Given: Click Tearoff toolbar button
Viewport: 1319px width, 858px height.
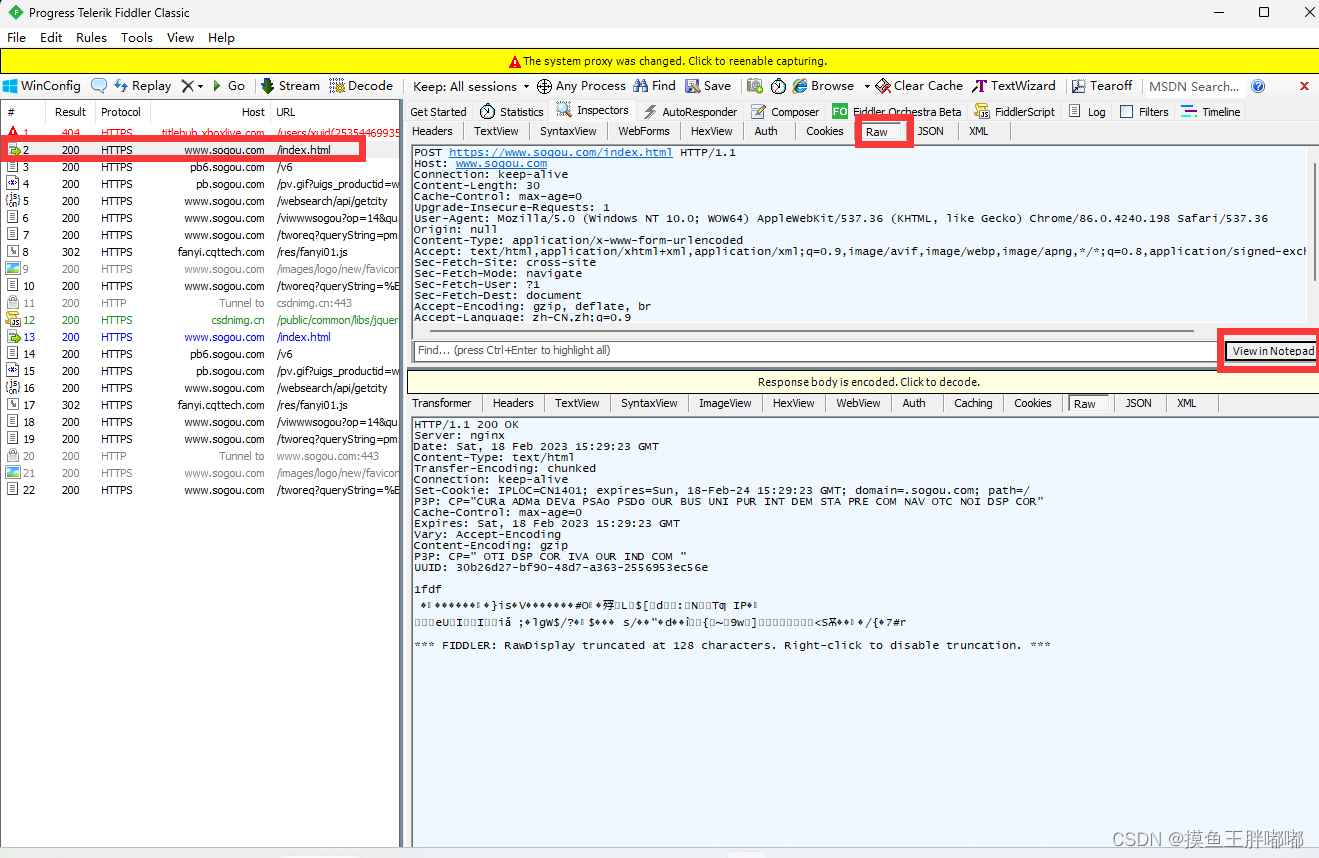Looking at the screenshot, I should coord(1102,86).
